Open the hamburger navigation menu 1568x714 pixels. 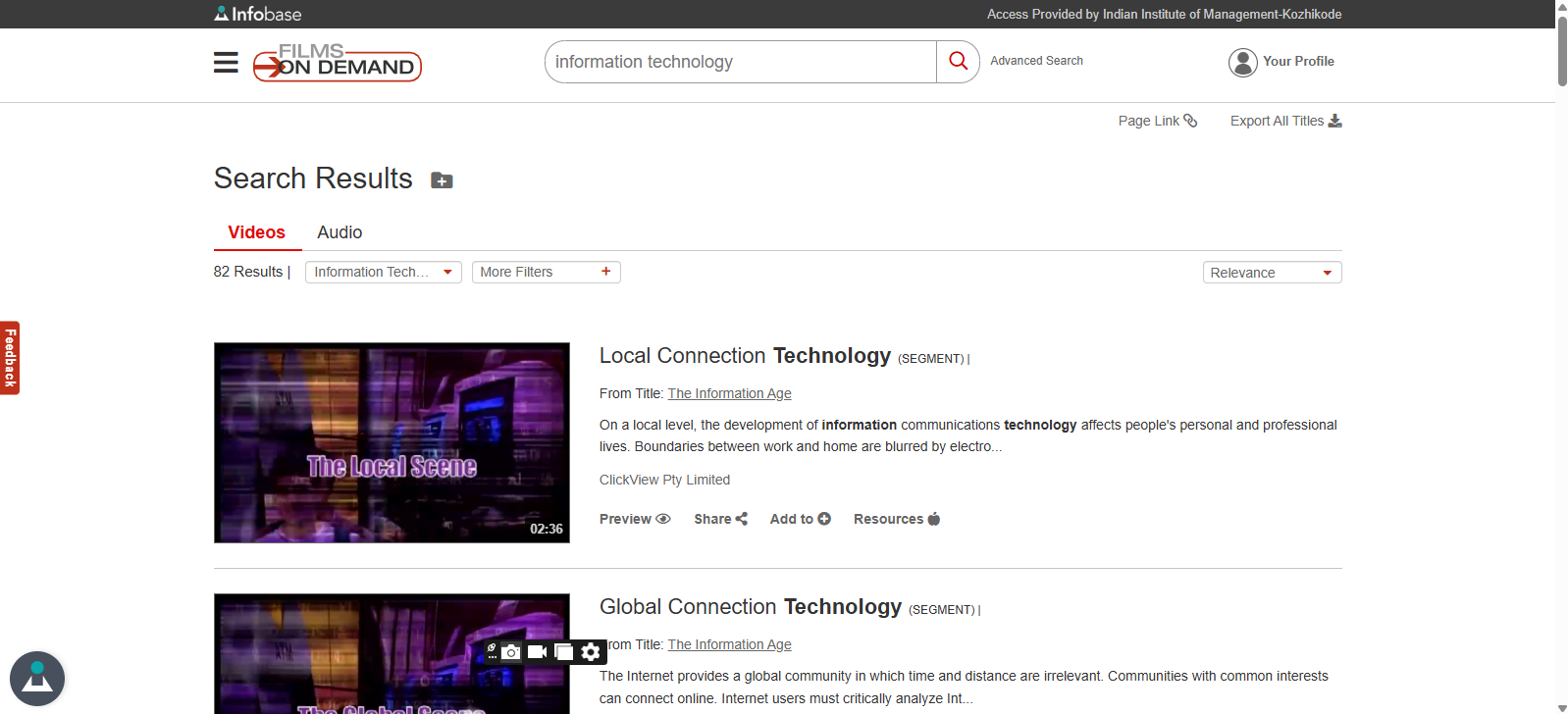[226, 63]
